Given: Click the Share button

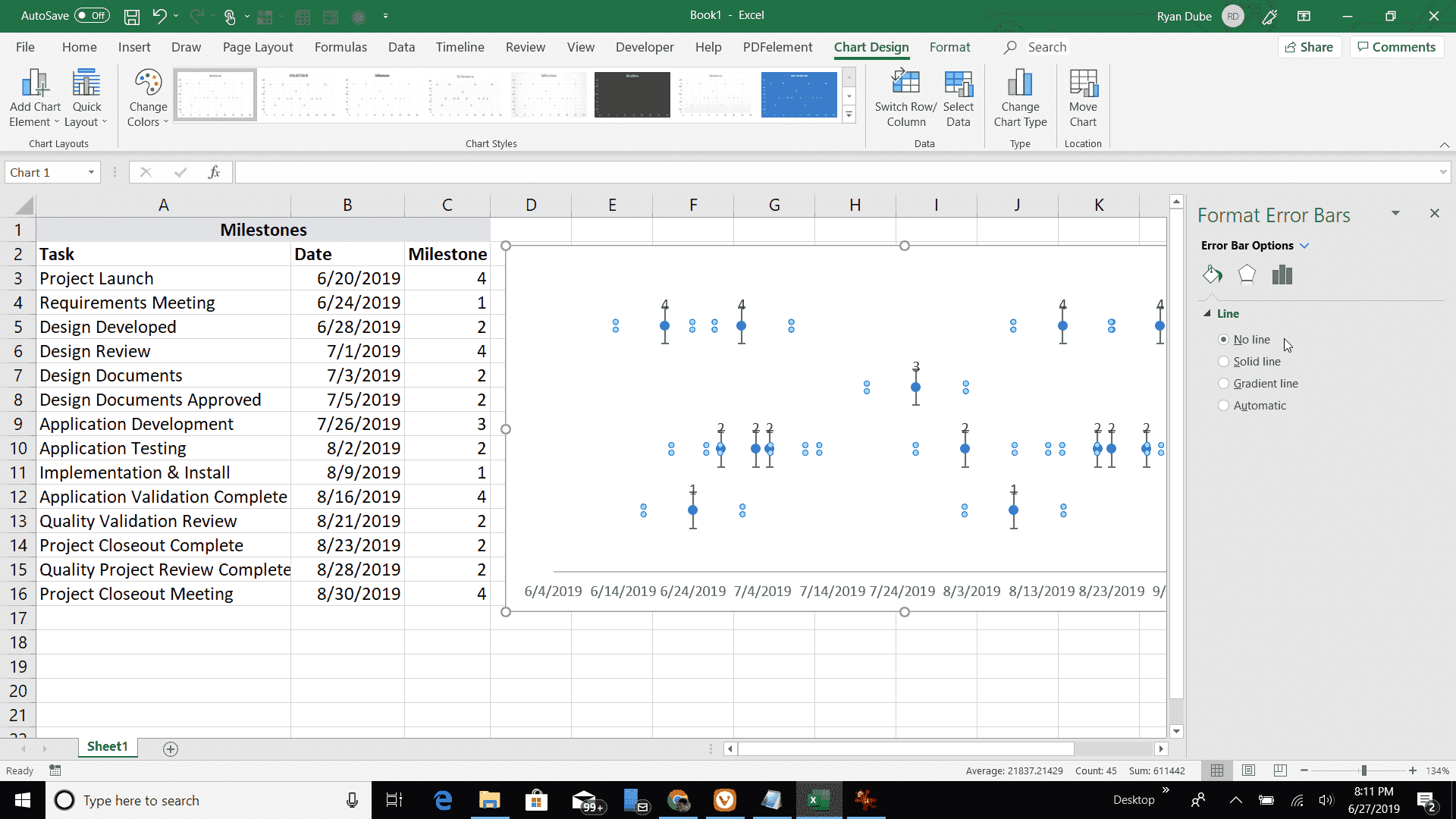Looking at the screenshot, I should [1310, 47].
